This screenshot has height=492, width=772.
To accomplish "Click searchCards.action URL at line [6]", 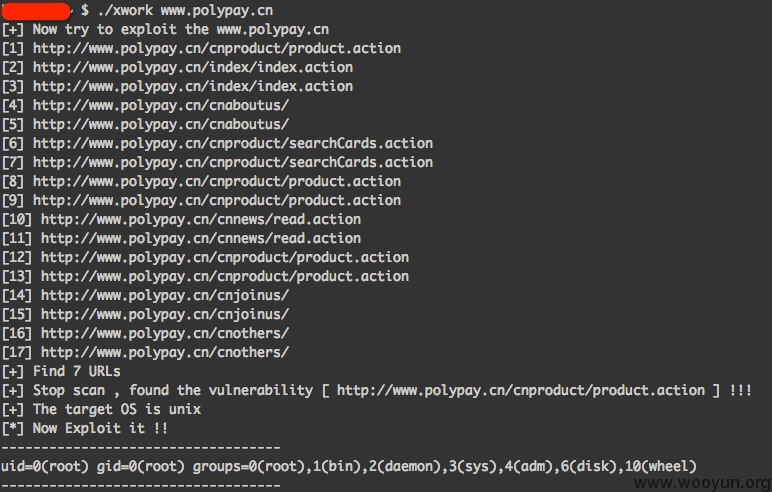I will click(x=233, y=143).
